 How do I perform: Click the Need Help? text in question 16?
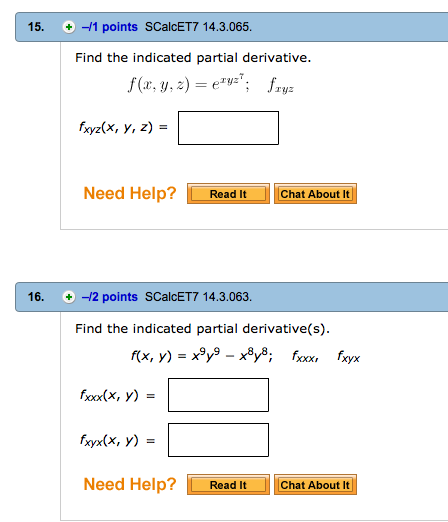click(130, 484)
